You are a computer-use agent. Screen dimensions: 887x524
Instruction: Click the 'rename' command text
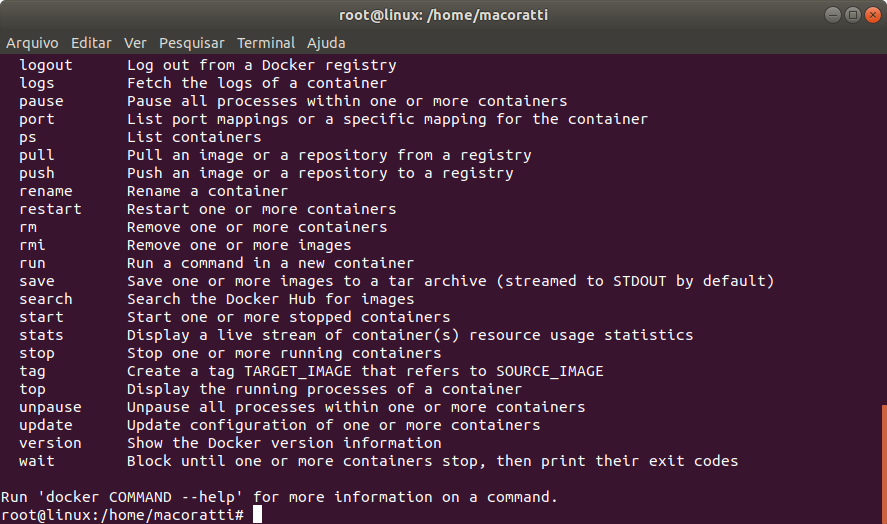click(46, 191)
